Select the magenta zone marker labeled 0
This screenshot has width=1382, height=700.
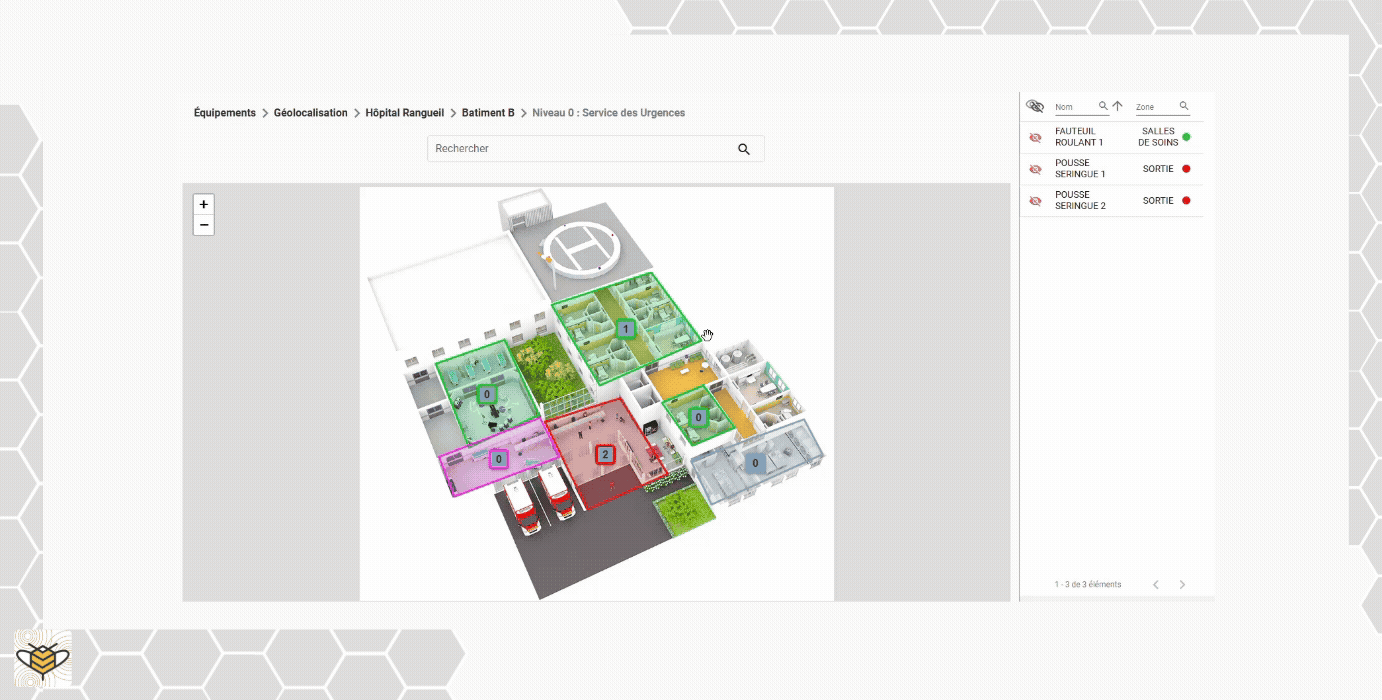point(498,459)
